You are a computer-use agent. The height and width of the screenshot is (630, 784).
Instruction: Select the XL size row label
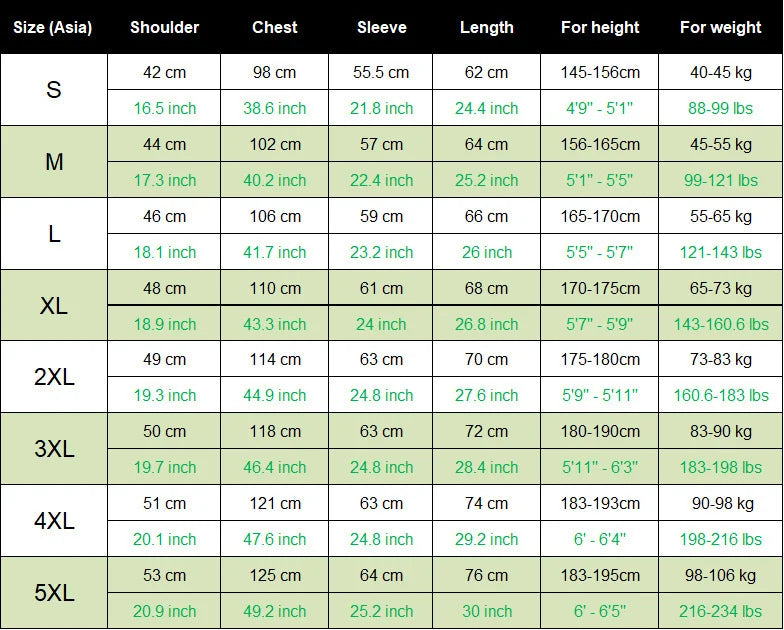point(54,306)
